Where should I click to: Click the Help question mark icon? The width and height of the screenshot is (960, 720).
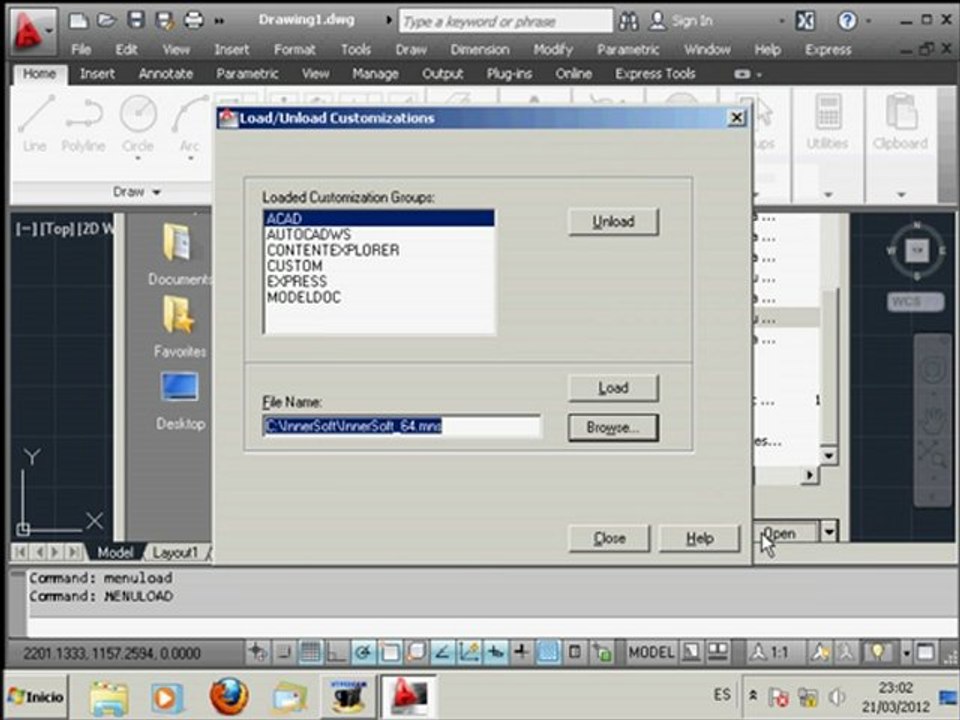tap(847, 21)
